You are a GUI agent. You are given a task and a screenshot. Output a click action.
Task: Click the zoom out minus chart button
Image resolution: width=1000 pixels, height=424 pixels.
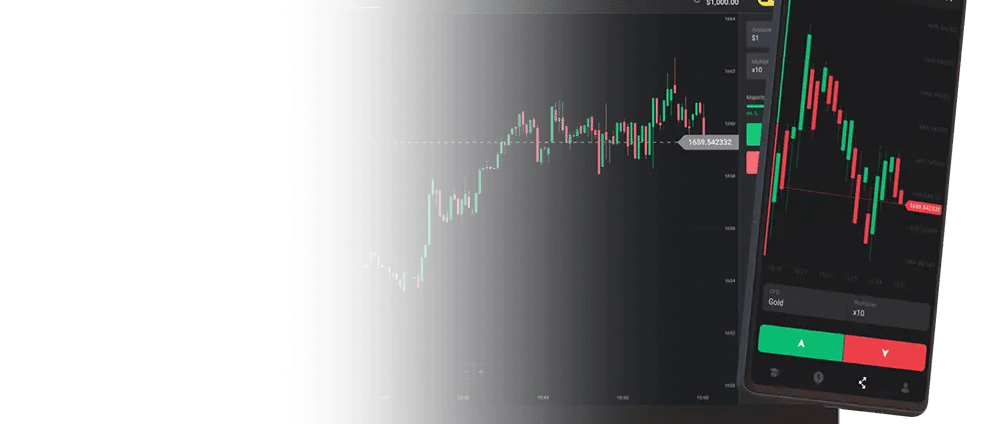467,371
